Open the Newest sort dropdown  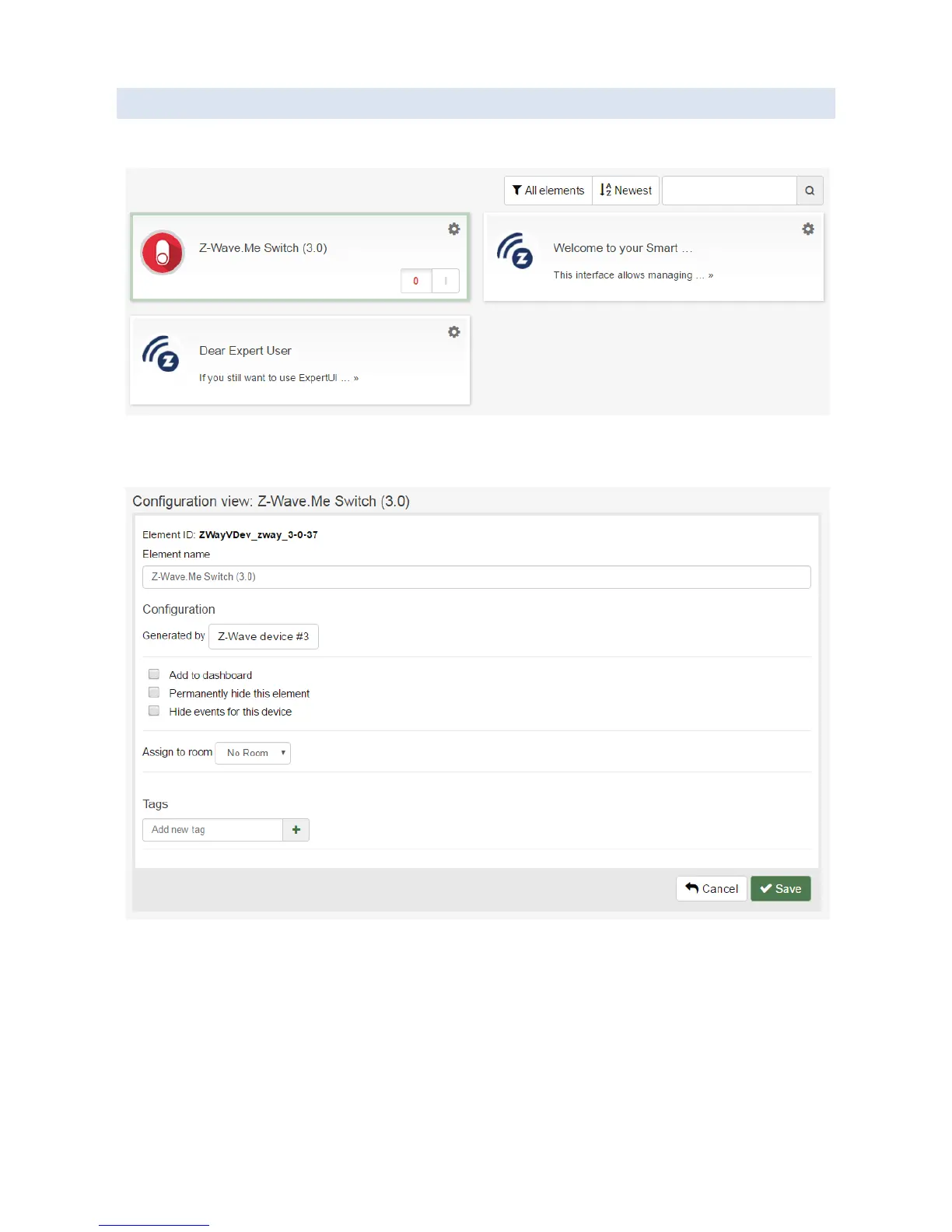pos(626,191)
